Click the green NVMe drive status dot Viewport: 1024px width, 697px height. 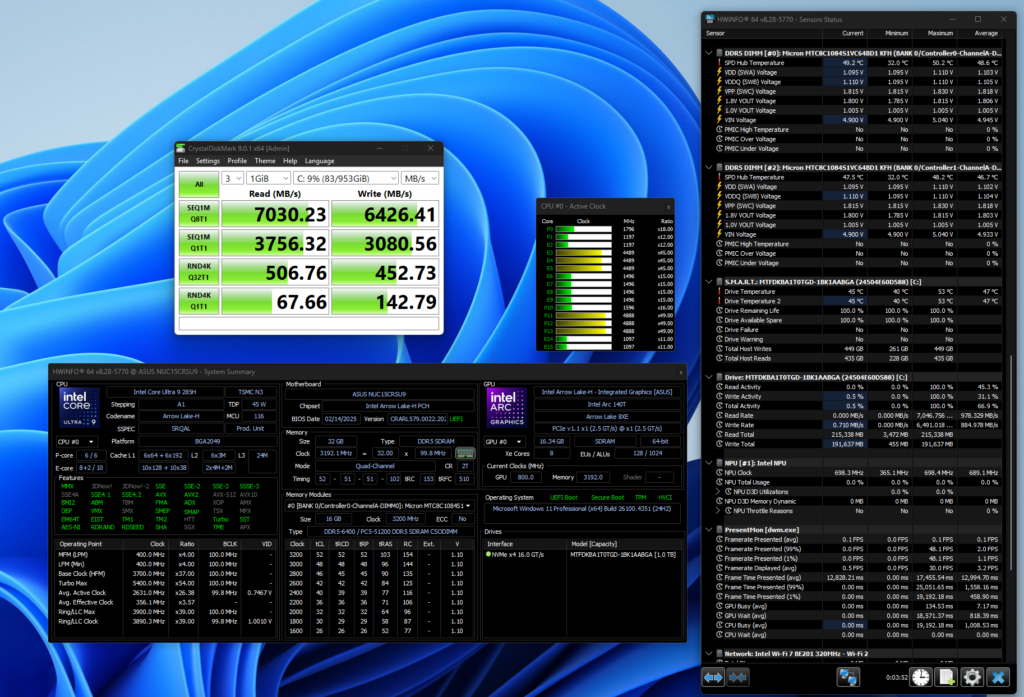[488, 554]
